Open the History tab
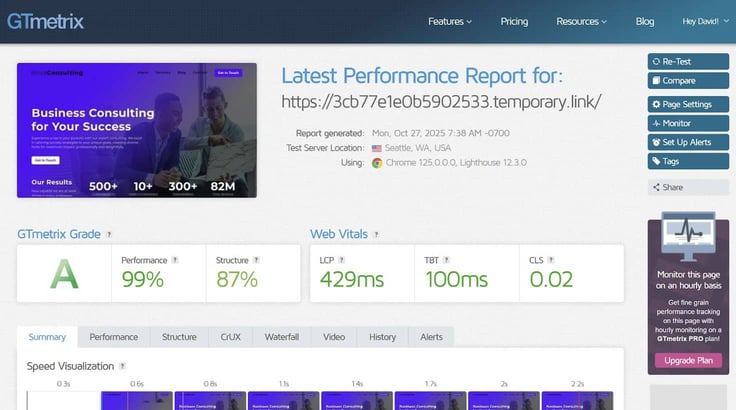This screenshot has width=736, height=410. [x=382, y=337]
